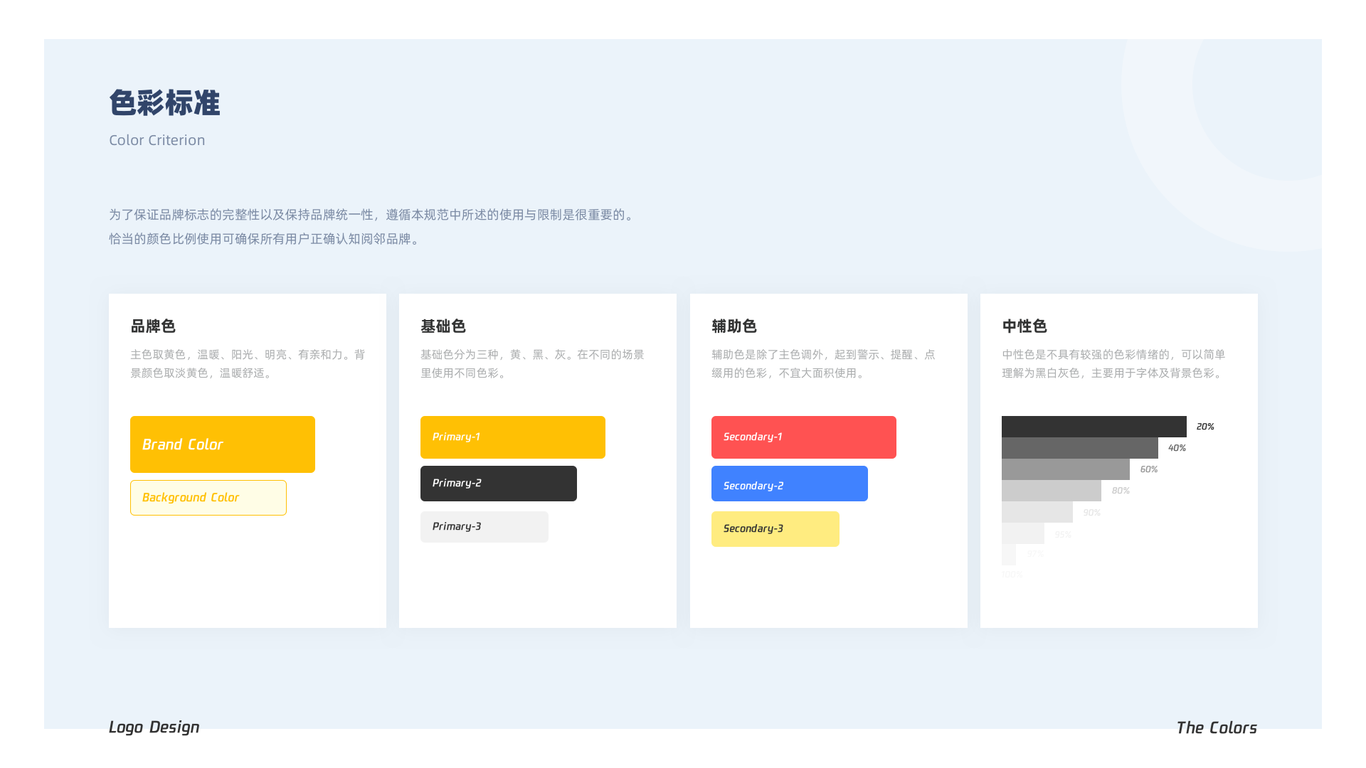
Task: Click the description starting '中性色是不具有较强'
Action: coord(1114,364)
